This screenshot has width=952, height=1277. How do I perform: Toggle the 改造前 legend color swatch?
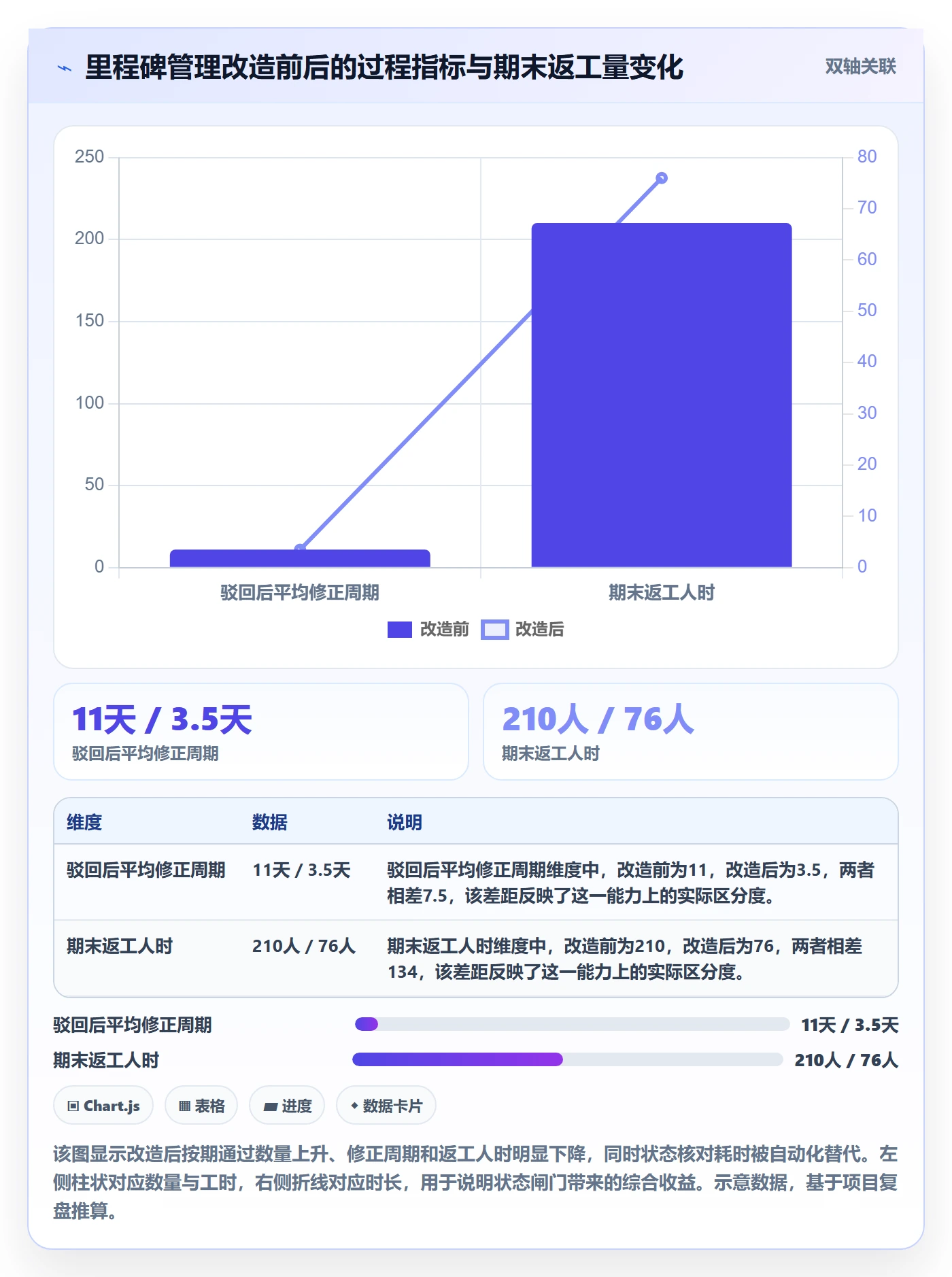(399, 630)
